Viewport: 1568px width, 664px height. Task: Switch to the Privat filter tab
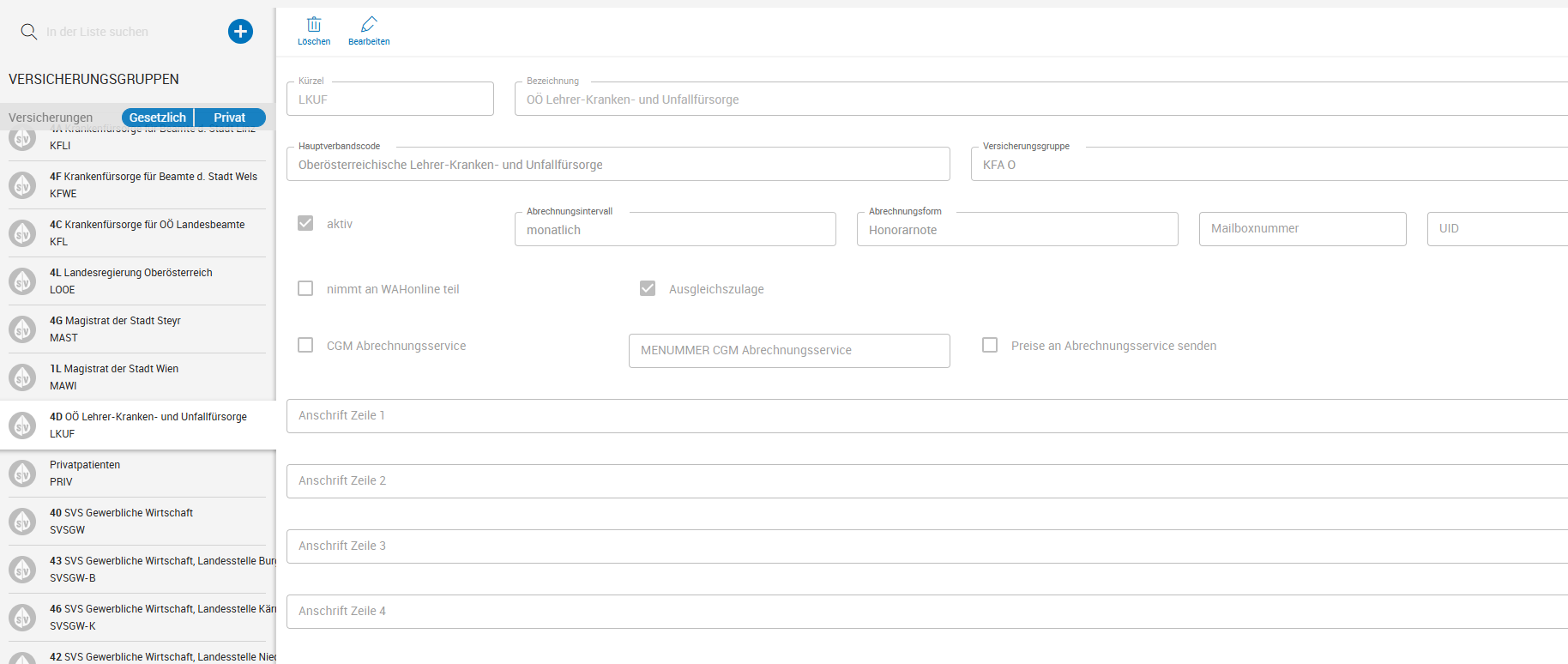point(230,118)
